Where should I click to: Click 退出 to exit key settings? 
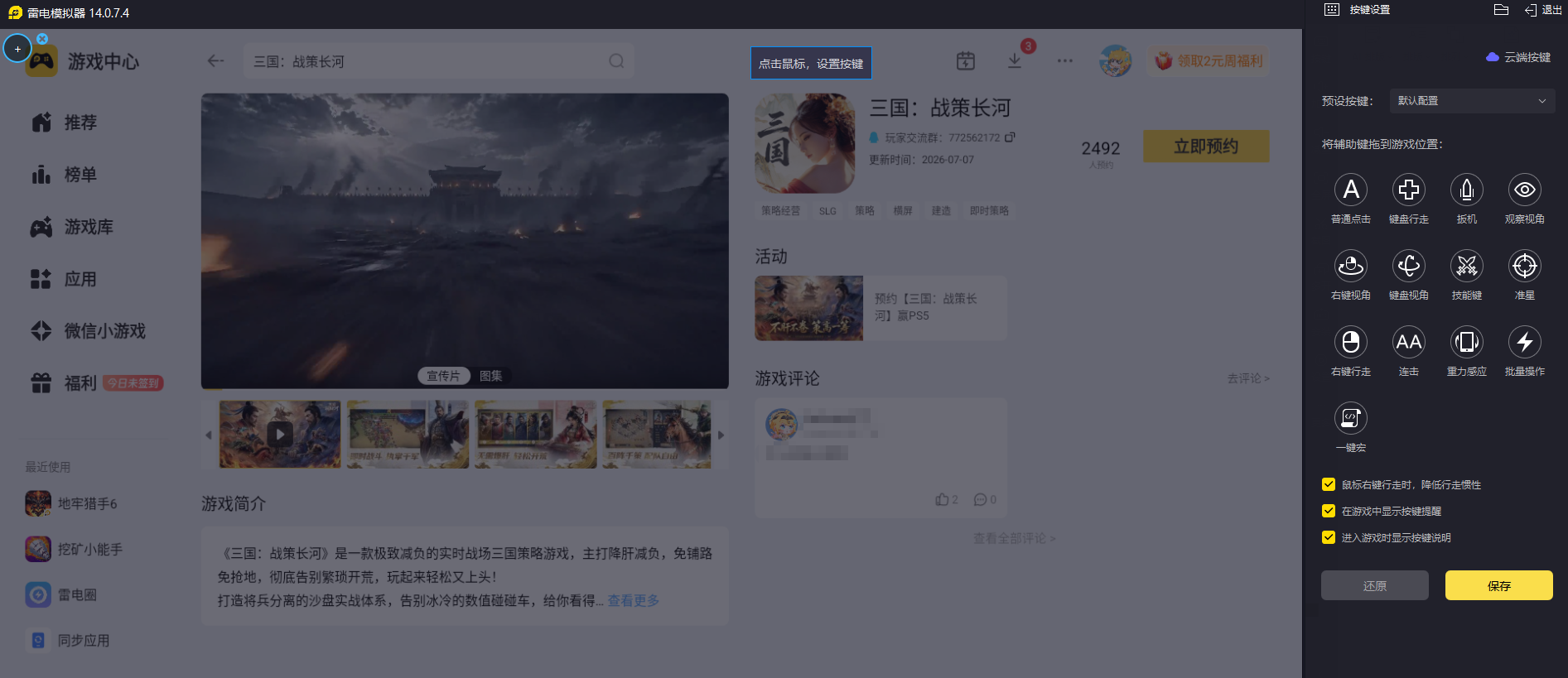pos(1543,10)
